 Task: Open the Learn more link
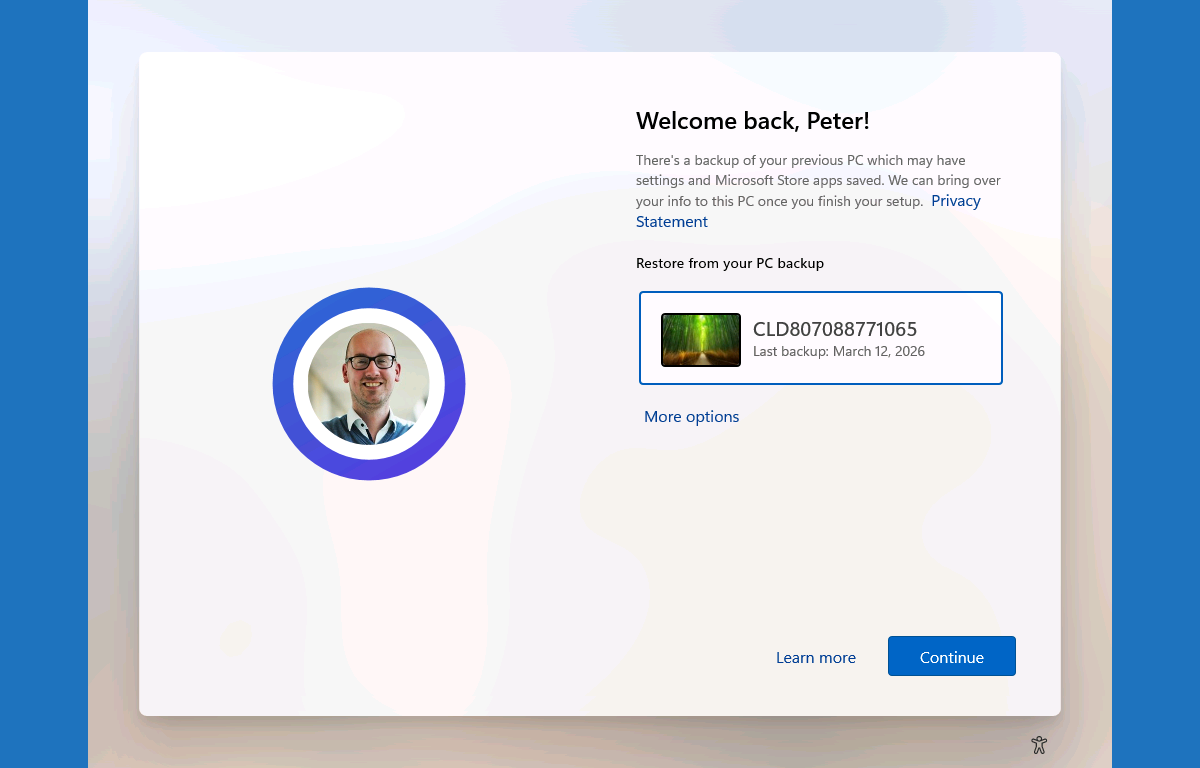click(815, 658)
